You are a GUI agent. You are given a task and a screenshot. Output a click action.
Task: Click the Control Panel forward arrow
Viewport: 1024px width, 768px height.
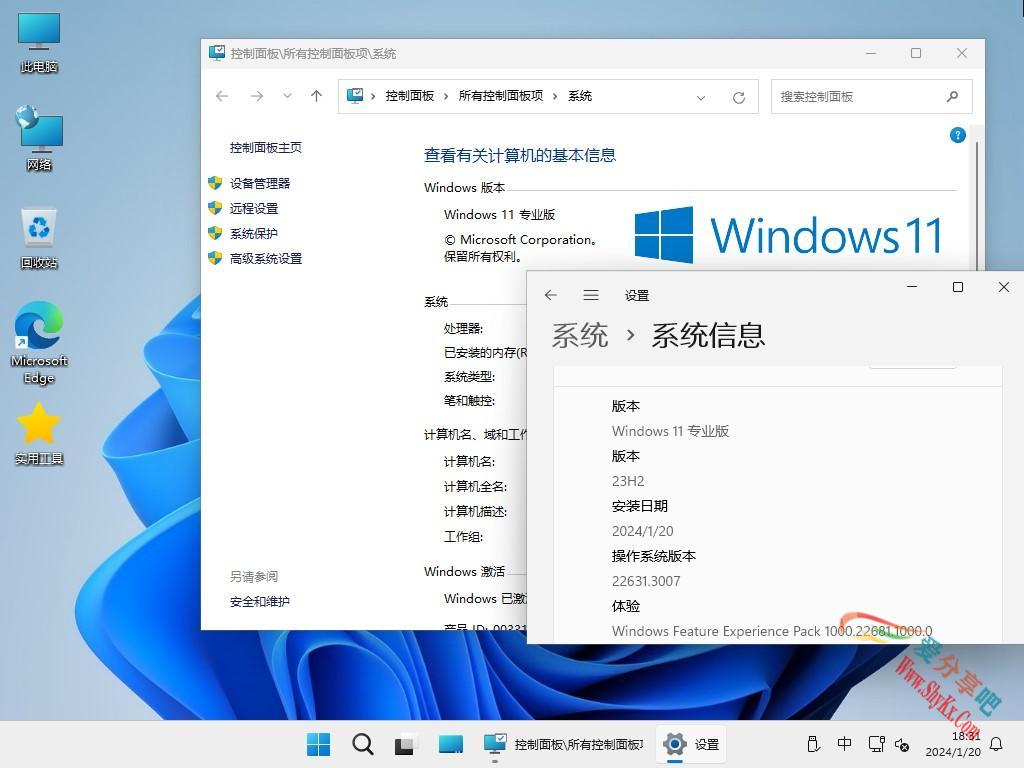pos(257,97)
